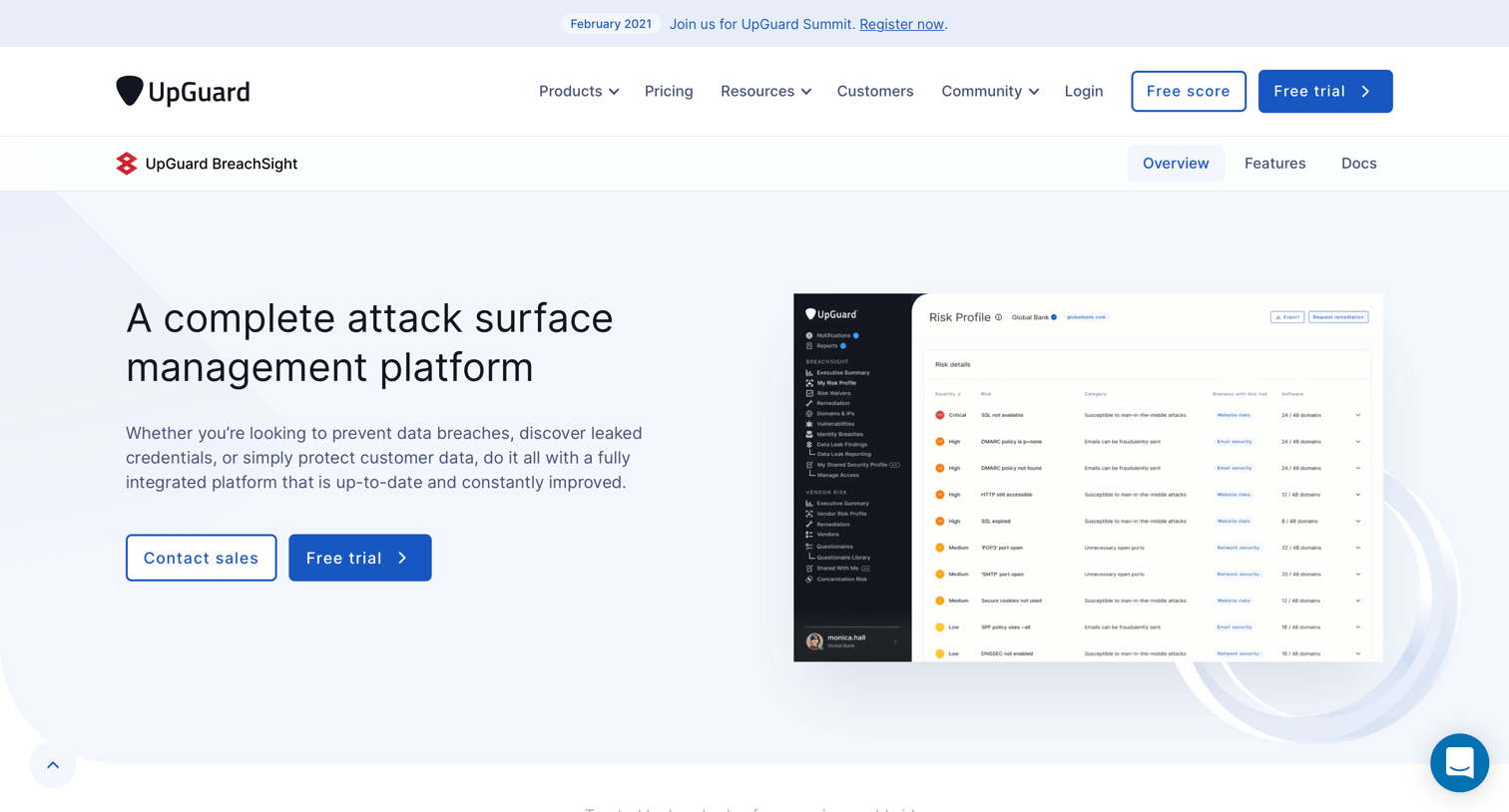The height and width of the screenshot is (812, 1509).
Task: Open the chat widget bubble
Action: point(1459,763)
